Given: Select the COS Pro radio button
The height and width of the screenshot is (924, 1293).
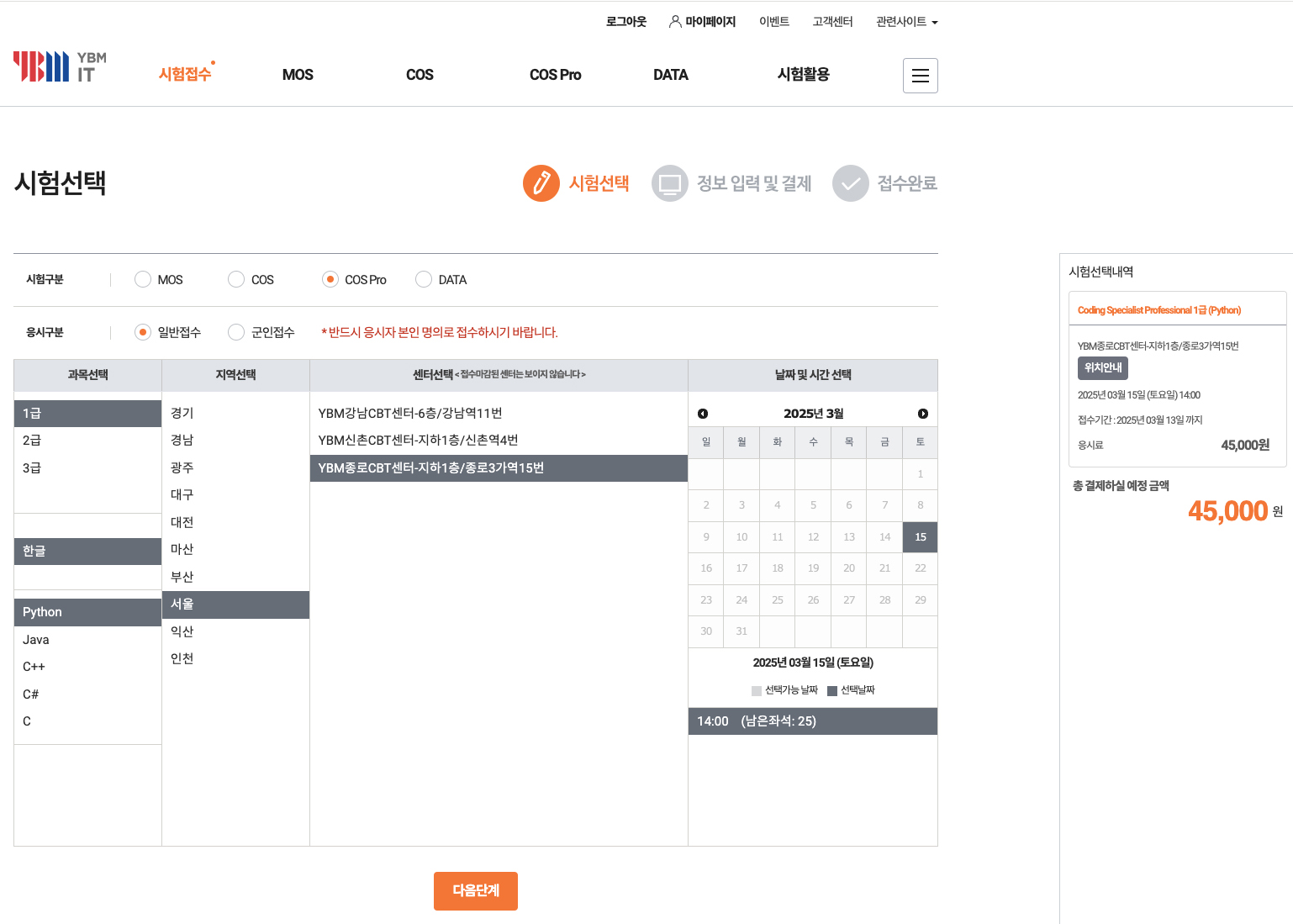Looking at the screenshot, I should tap(330, 279).
